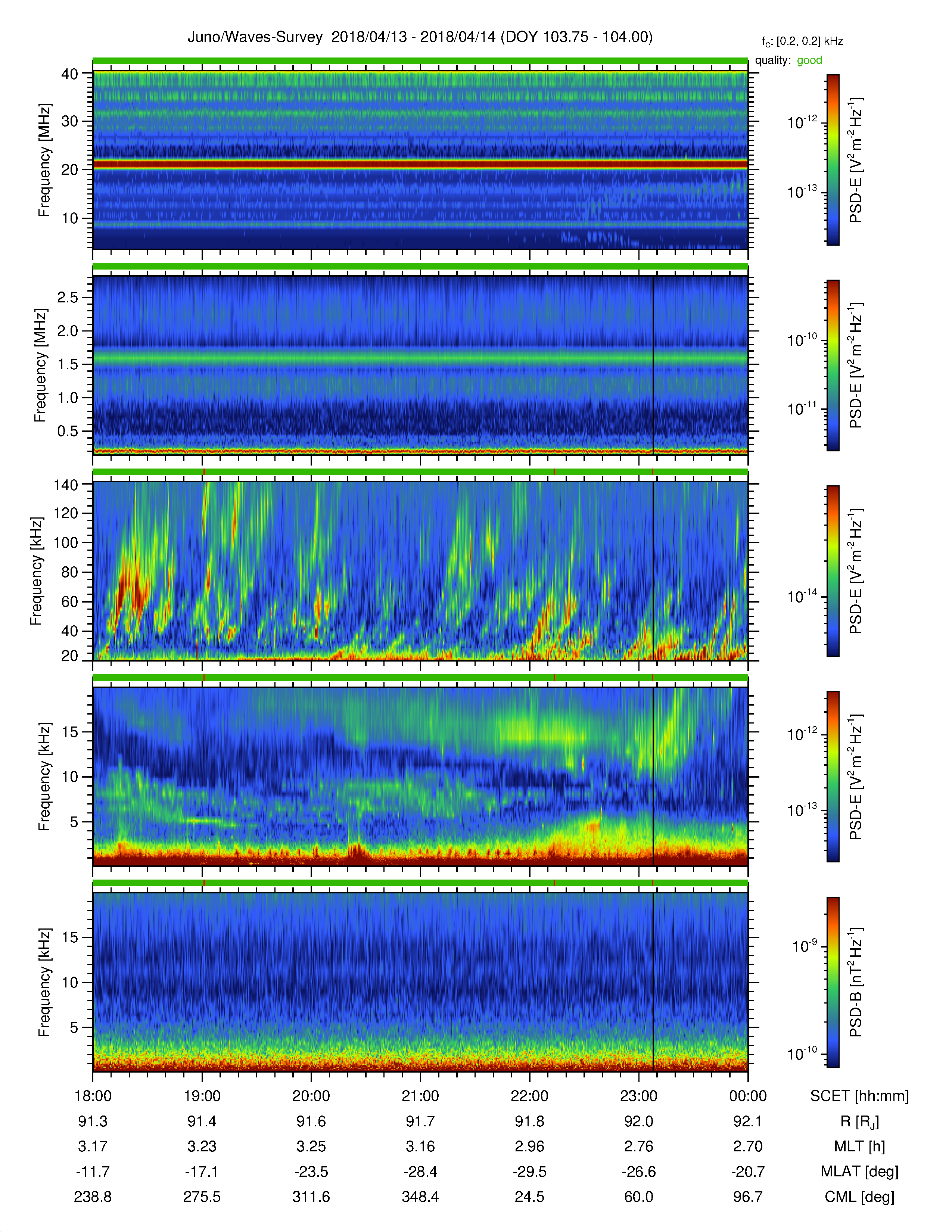Viewport: 952px width, 1232px height.
Task: Click the green 'good' quality label
Action: click(x=809, y=60)
